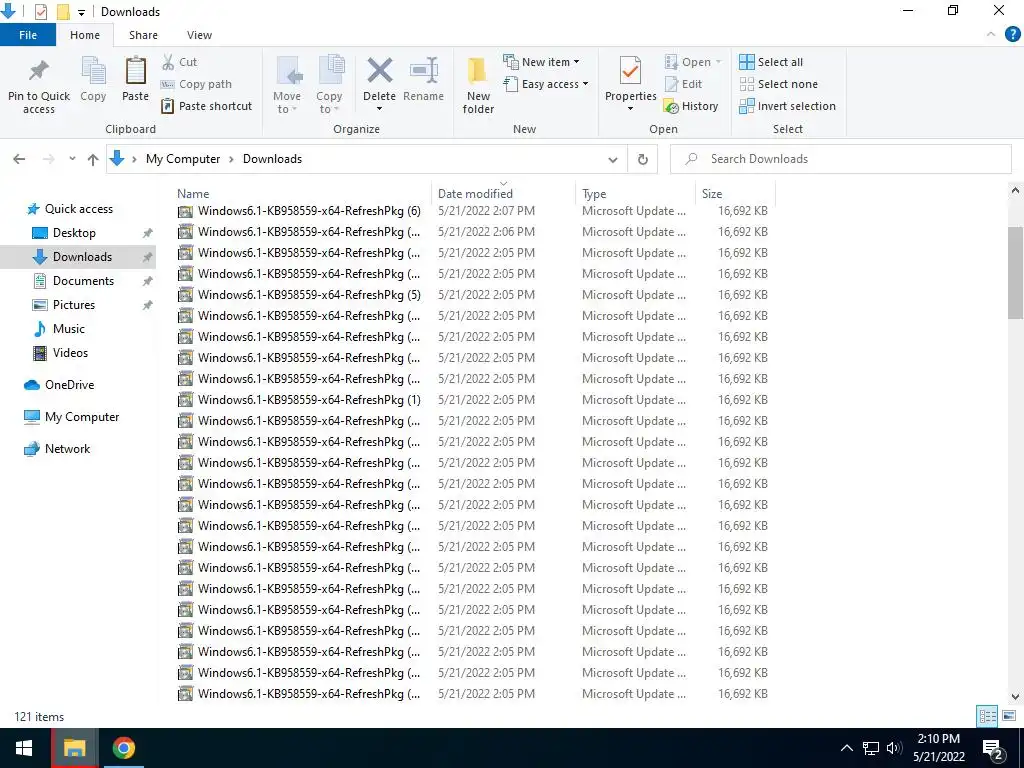Click the Delete X icon
Viewport: 1024px width, 768px height.
point(379,71)
